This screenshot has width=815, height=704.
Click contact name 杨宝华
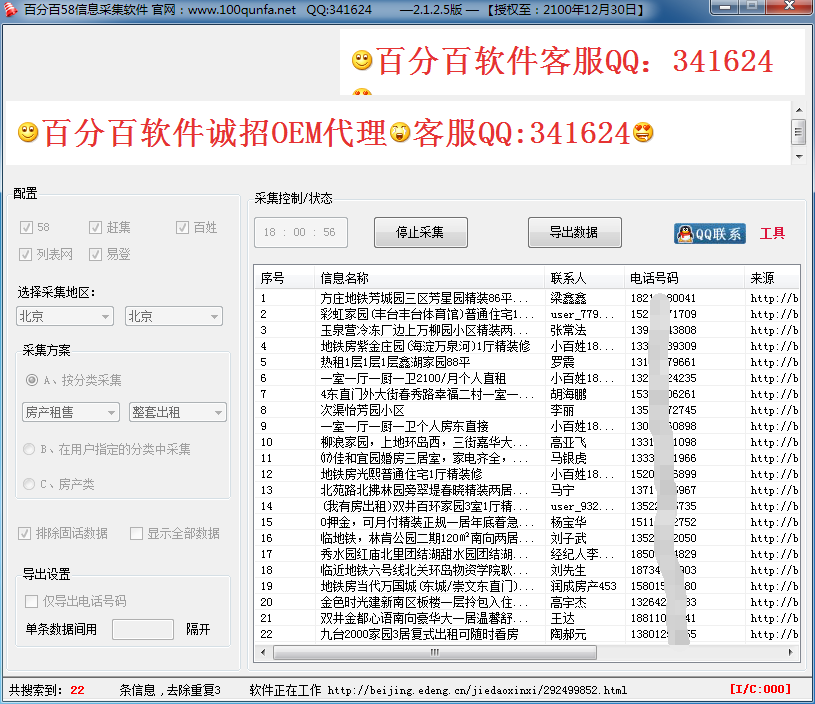(568, 522)
